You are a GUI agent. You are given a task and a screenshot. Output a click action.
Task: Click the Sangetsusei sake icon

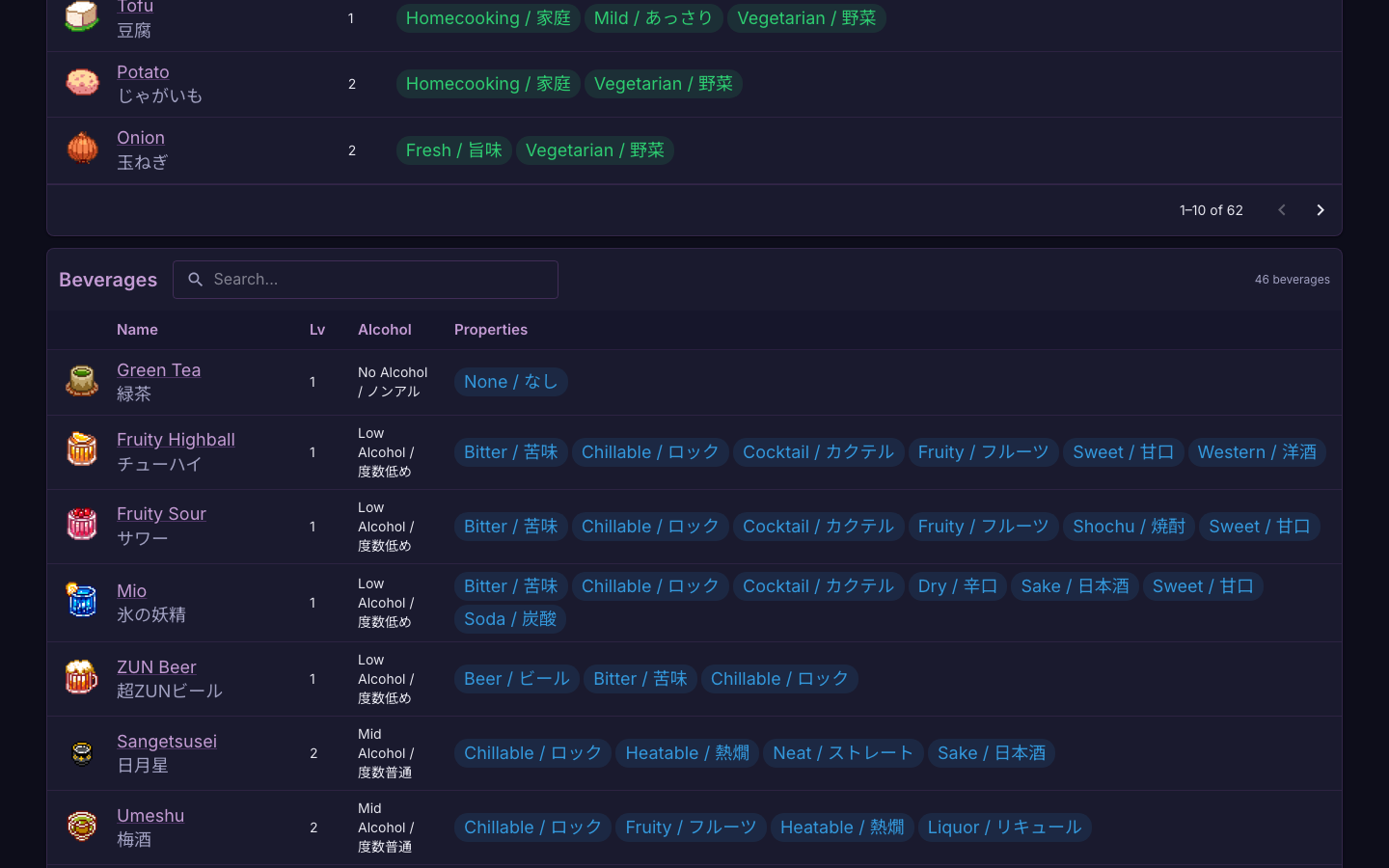click(82, 752)
